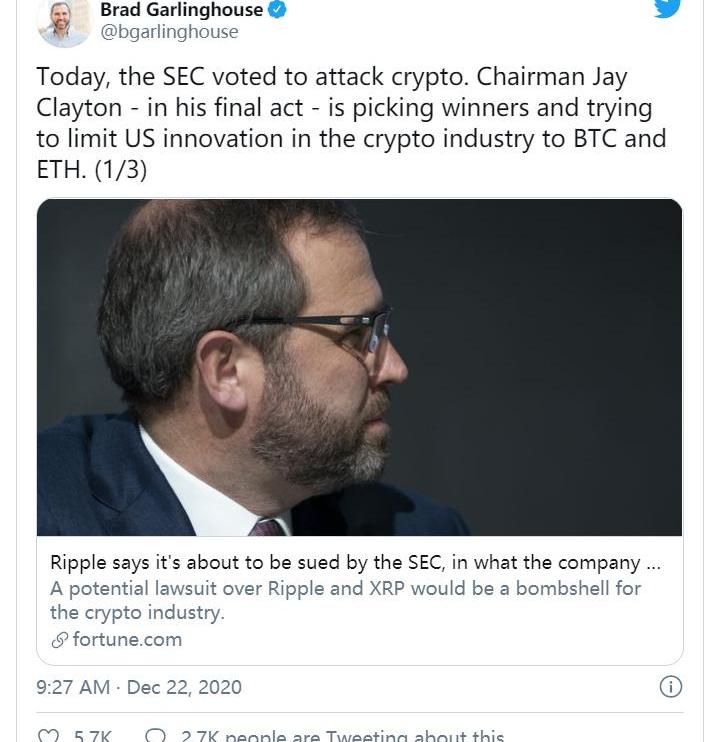Image resolution: width=713 pixels, height=742 pixels.
Task: Click the info icon beside the timestamp
Action: [x=671, y=687]
